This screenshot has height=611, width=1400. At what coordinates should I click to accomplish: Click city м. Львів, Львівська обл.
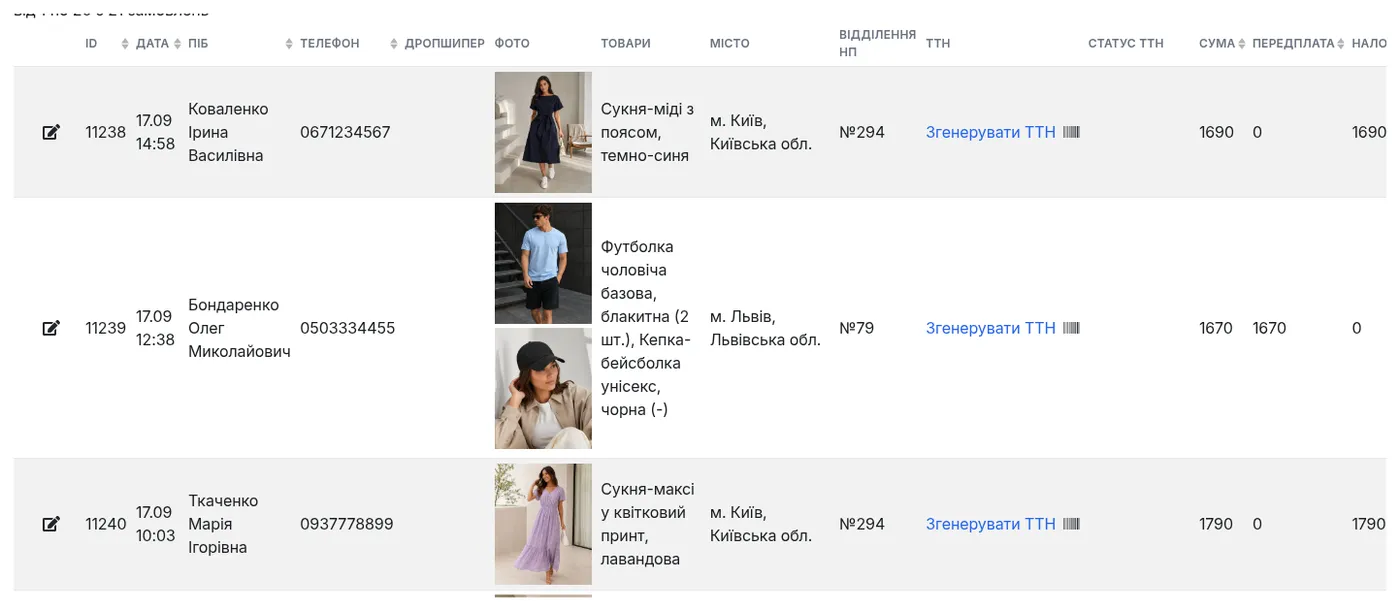pyautogui.click(x=765, y=328)
